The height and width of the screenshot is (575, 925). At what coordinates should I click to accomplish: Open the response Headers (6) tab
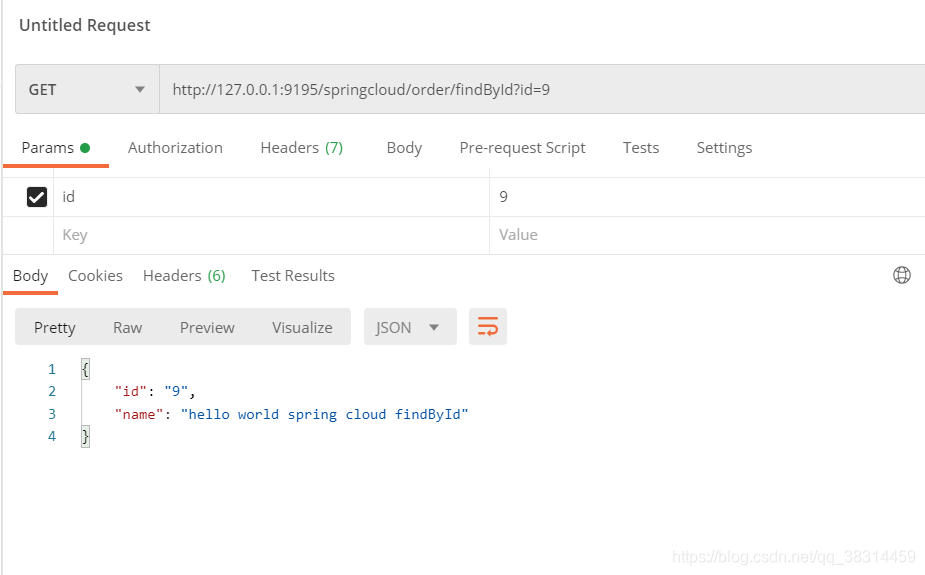pyautogui.click(x=184, y=275)
